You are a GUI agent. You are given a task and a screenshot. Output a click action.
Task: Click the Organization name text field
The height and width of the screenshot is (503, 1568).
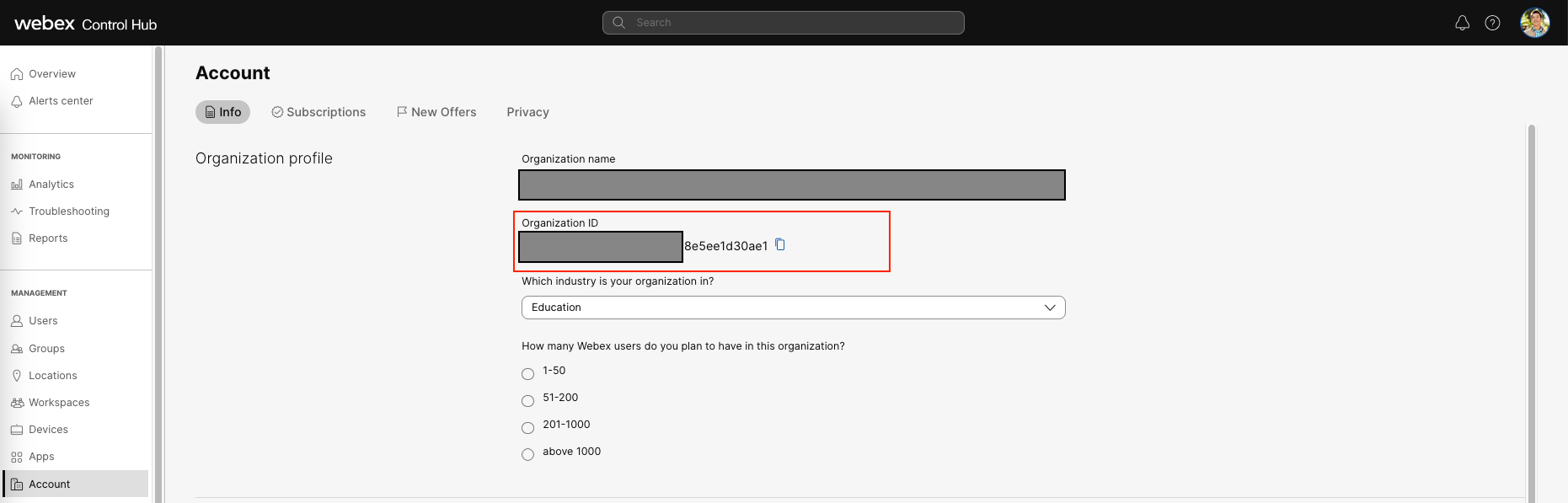click(x=792, y=185)
